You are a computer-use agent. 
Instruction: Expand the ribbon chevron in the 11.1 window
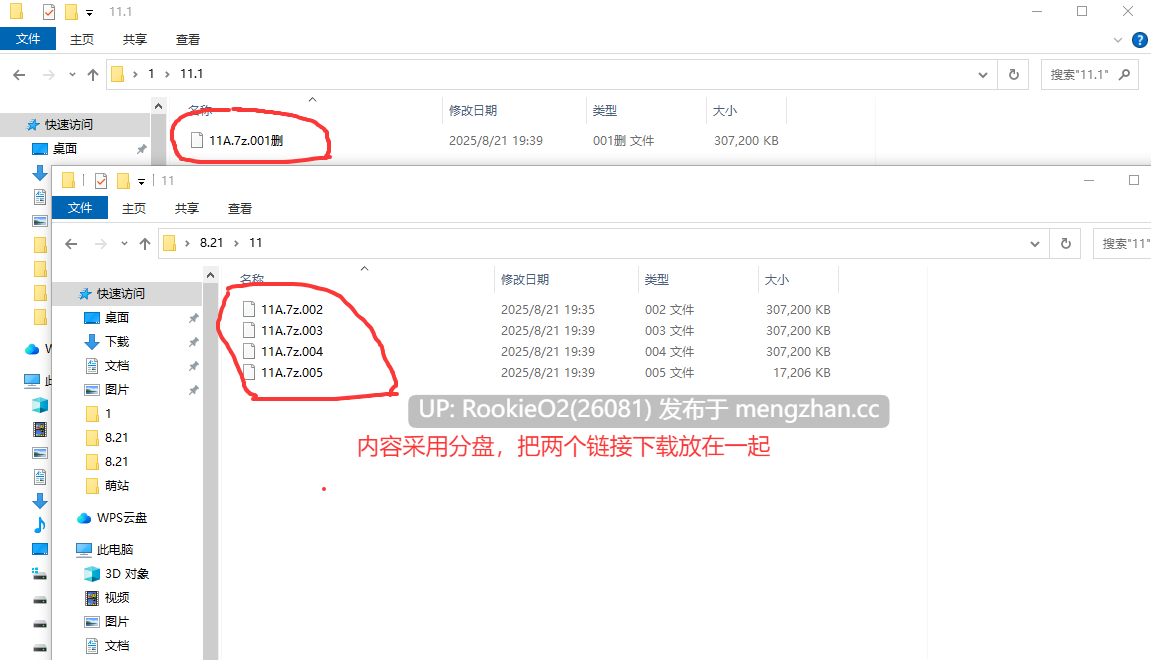click(x=1117, y=40)
